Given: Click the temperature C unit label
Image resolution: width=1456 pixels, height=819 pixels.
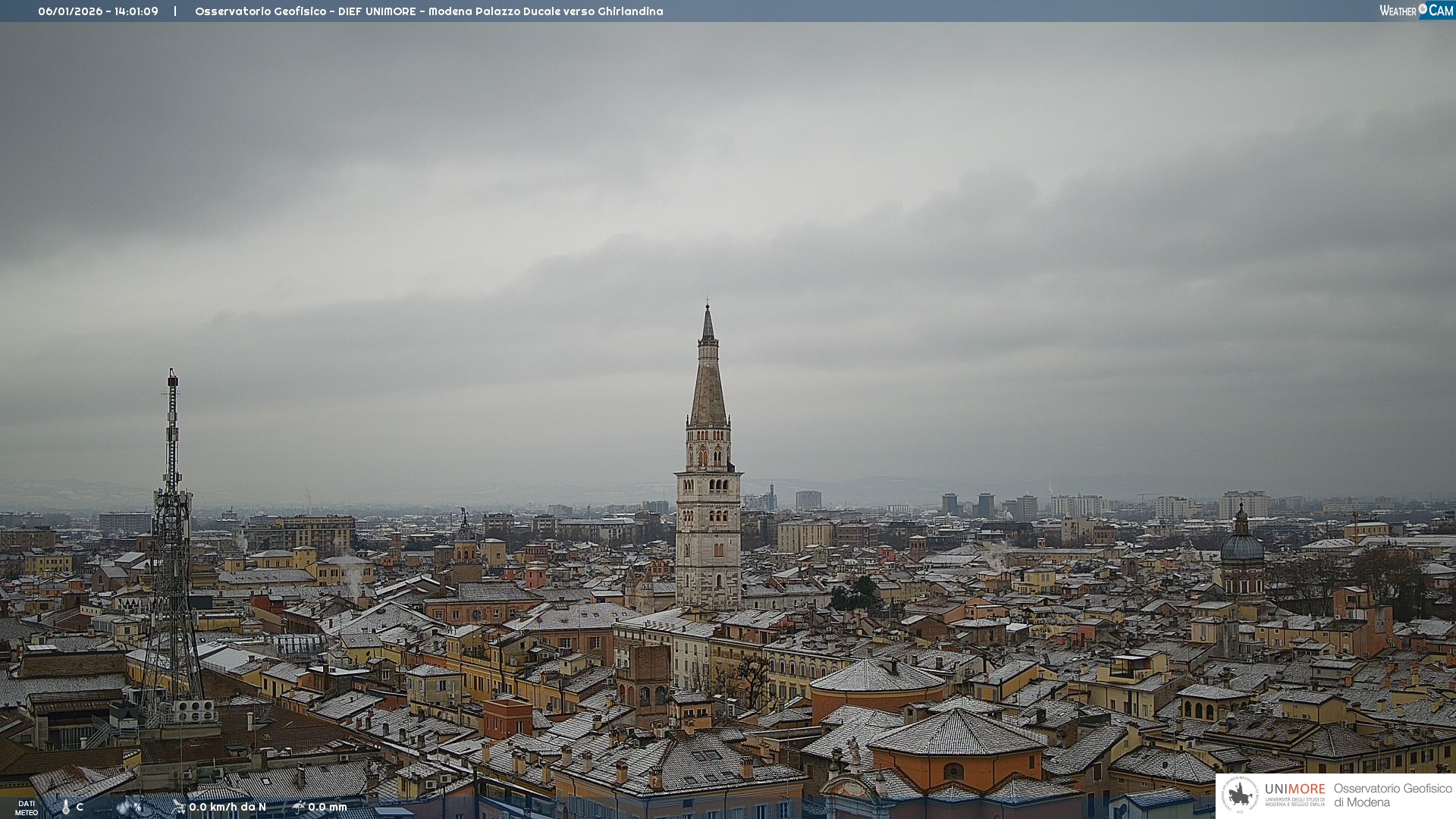Looking at the screenshot, I should coord(80,807).
